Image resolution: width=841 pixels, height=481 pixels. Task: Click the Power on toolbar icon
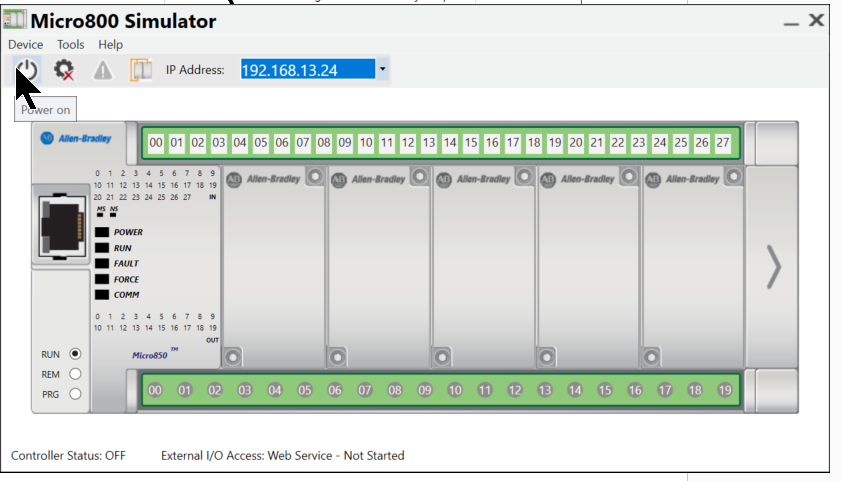pyautogui.click(x=26, y=70)
